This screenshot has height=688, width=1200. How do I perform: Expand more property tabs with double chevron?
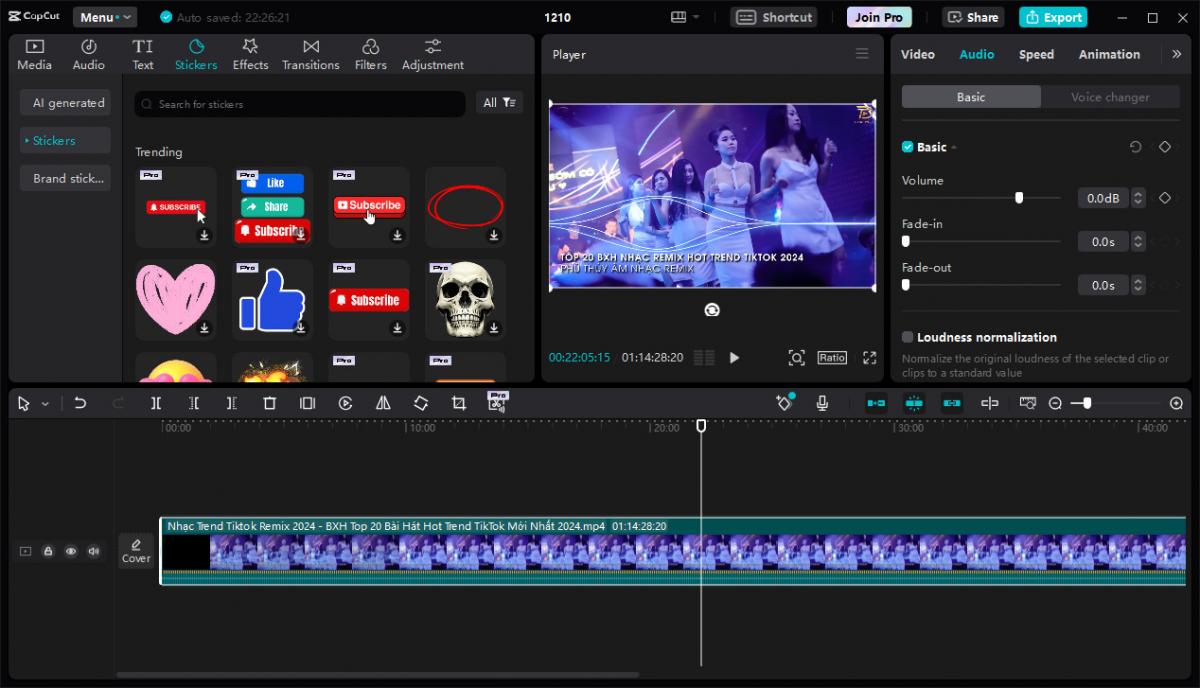coord(1176,54)
